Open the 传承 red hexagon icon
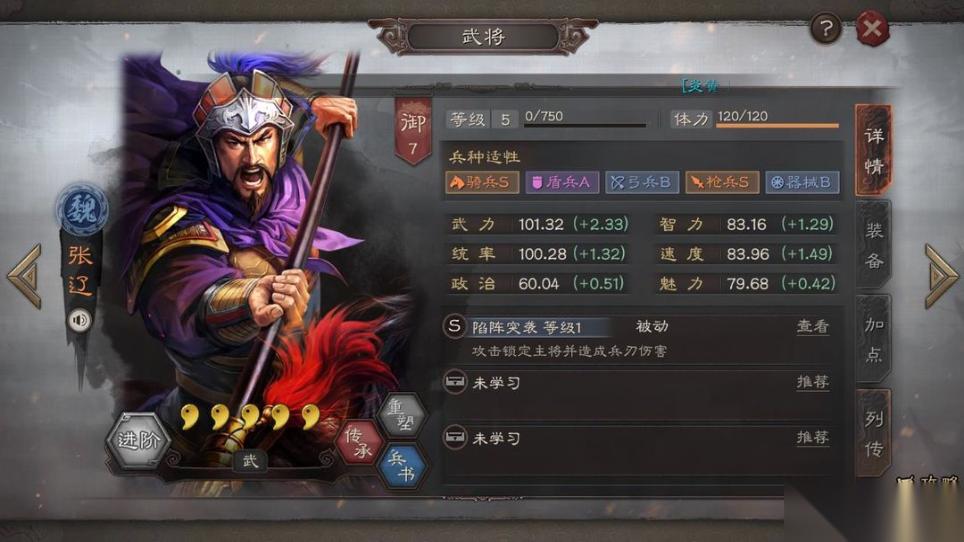This screenshot has width=964, height=542. pyautogui.click(x=359, y=443)
